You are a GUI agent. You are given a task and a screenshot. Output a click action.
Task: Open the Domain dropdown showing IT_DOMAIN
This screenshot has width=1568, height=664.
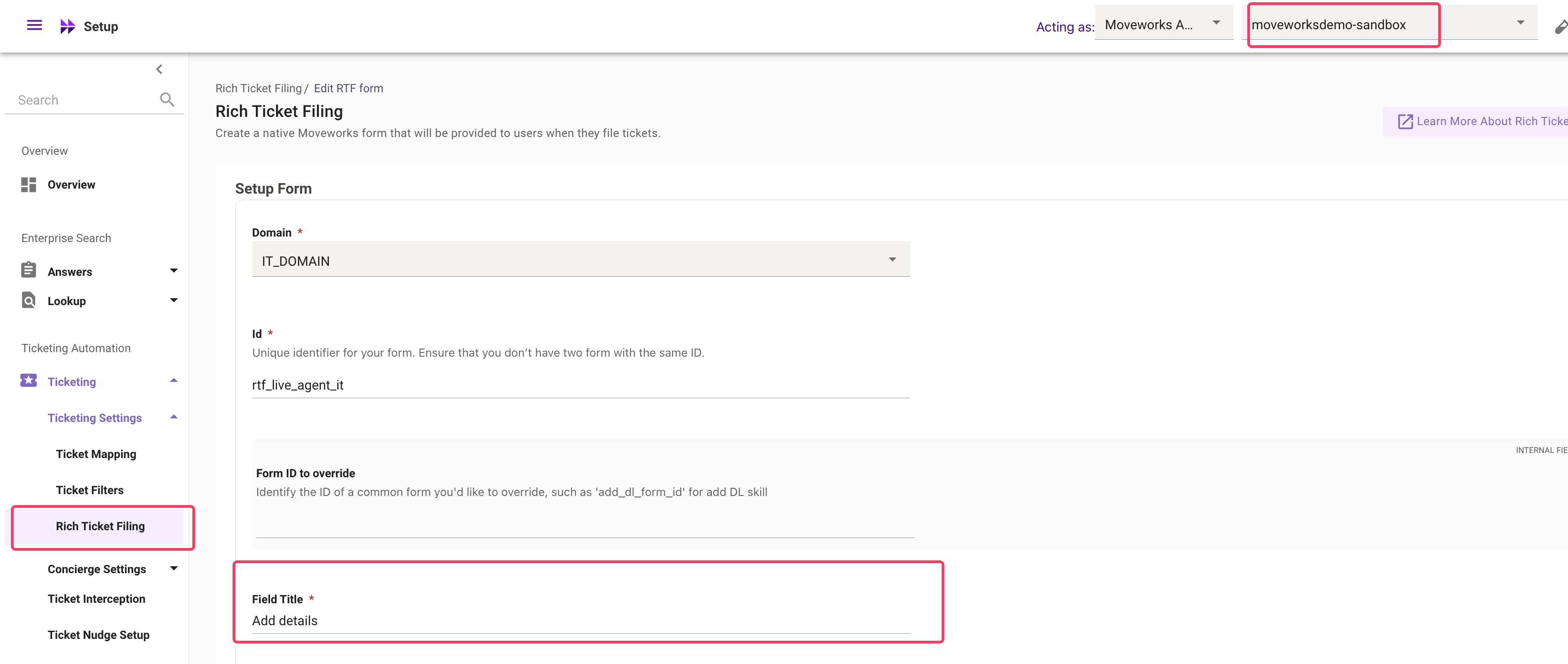[581, 260]
